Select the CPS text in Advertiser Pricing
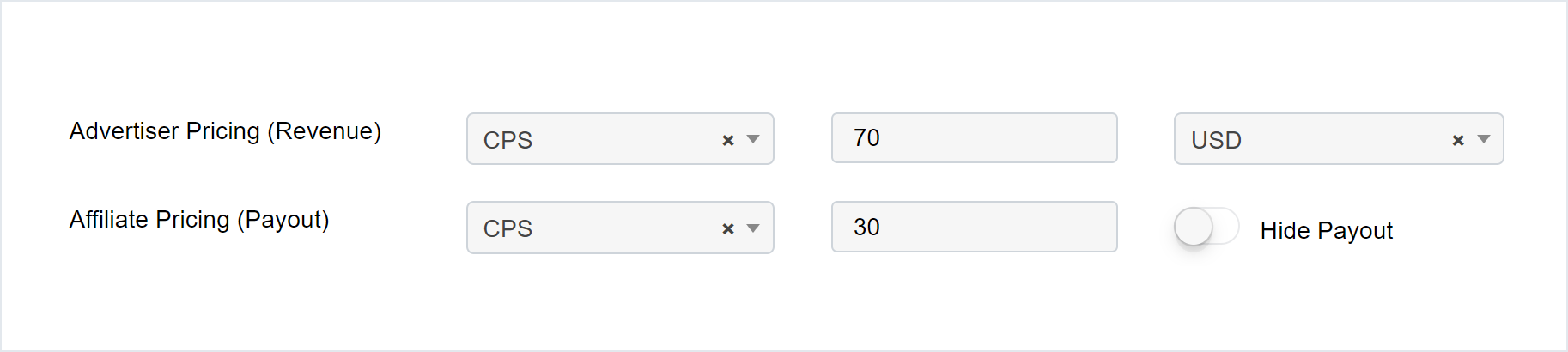1568x352 pixels. pos(507,140)
